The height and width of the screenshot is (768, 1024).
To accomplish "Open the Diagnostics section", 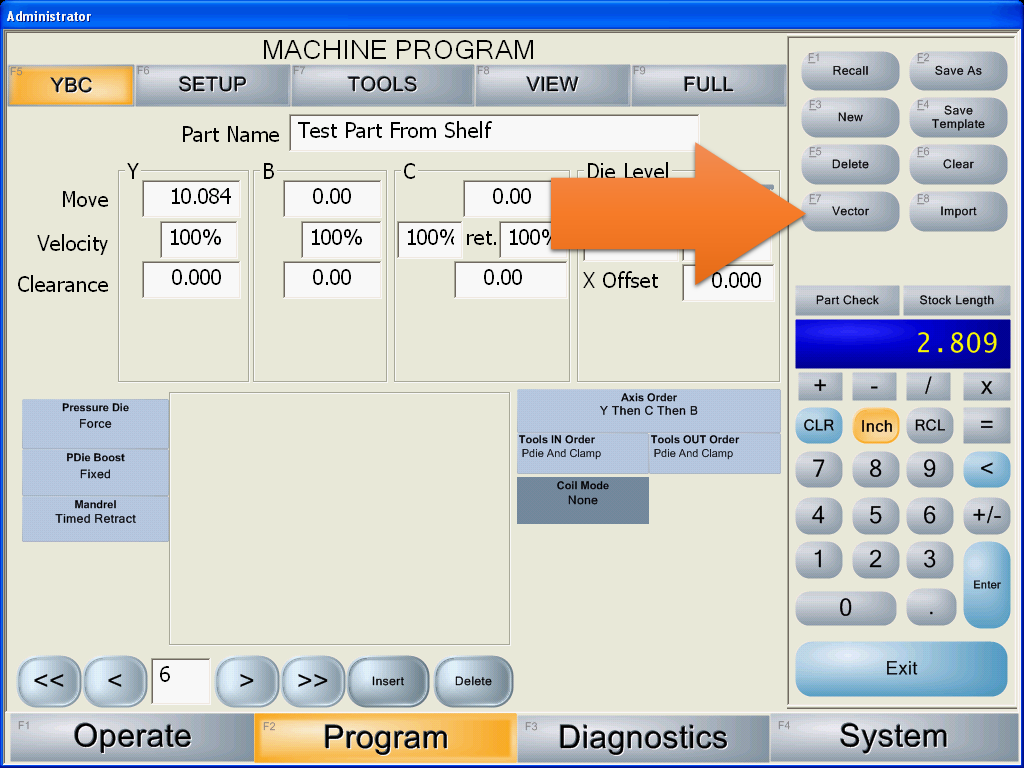I will click(642, 738).
